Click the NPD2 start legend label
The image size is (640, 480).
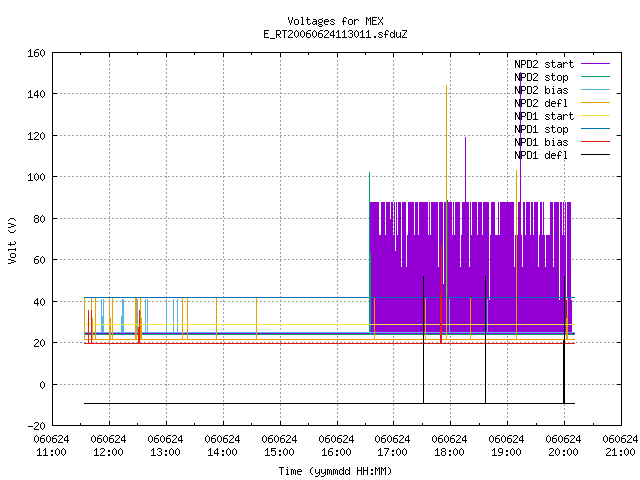click(x=544, y=64)
